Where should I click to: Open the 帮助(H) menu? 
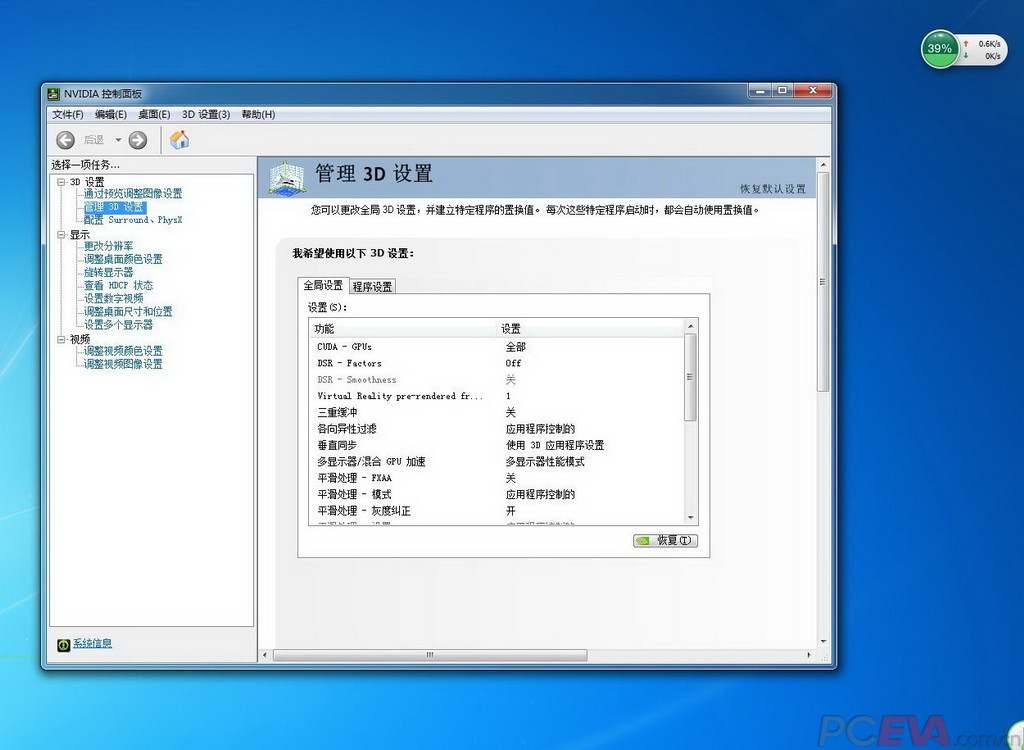[x=258, y=114]
